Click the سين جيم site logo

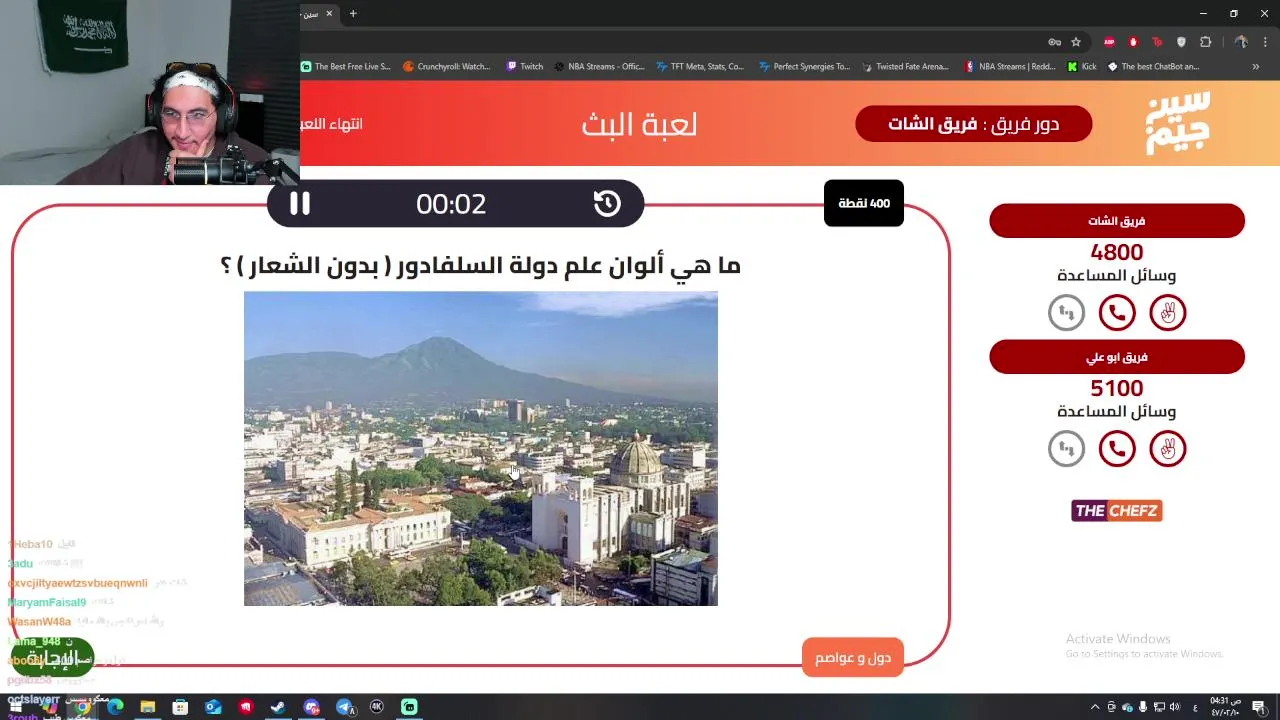click(1178, 123)
